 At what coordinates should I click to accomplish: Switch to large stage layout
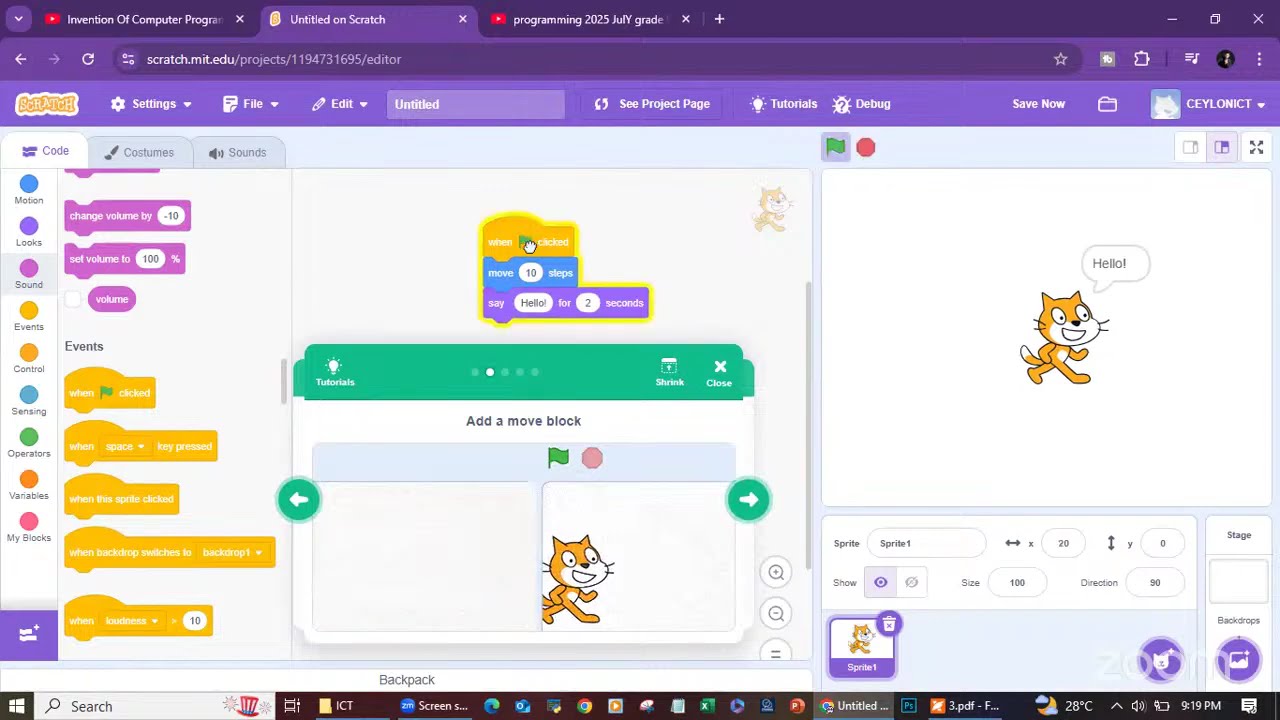coord(1222,148)
